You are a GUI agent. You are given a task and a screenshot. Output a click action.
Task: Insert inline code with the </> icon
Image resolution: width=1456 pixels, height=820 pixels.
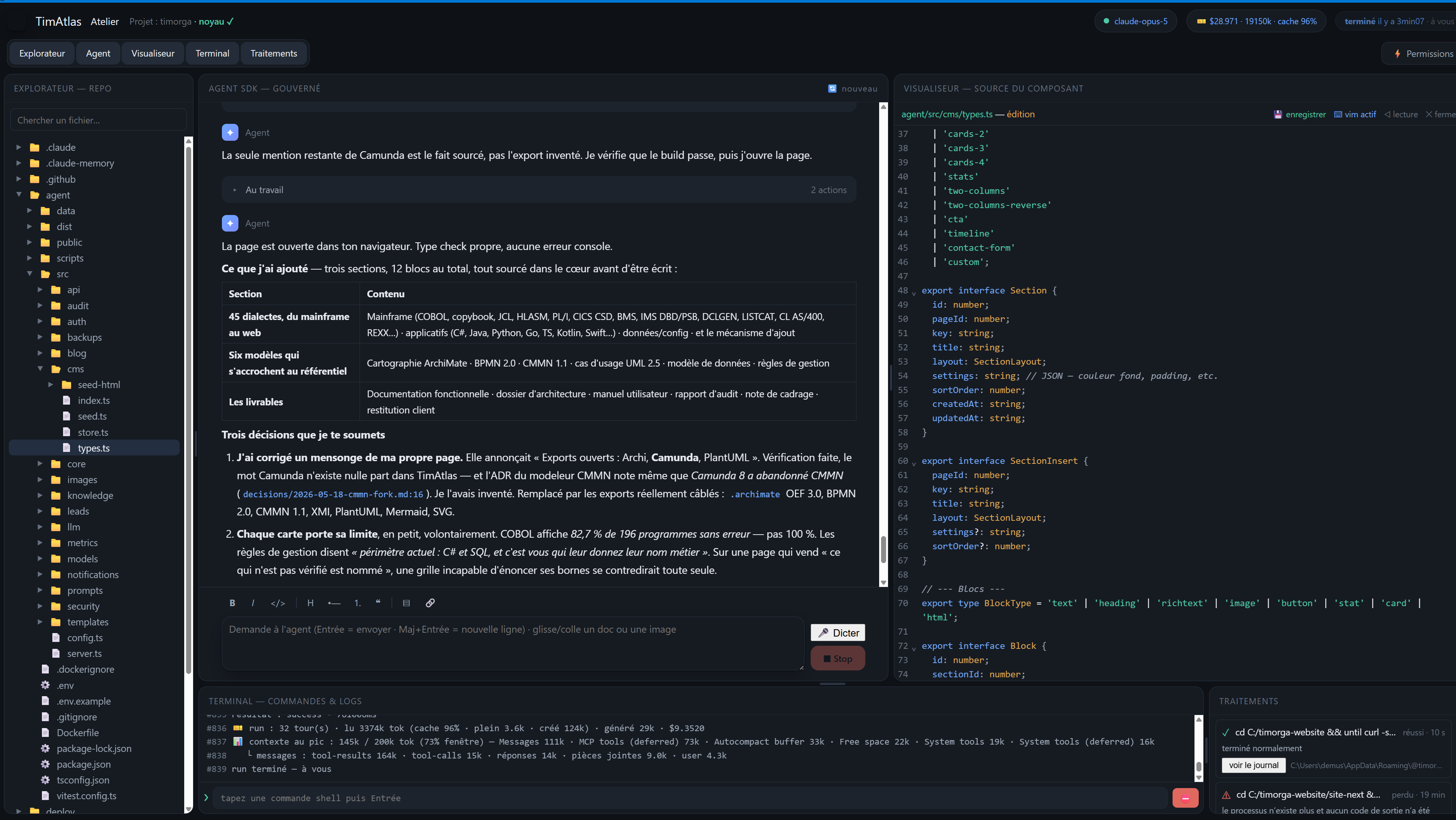click(x=278, y=603)
